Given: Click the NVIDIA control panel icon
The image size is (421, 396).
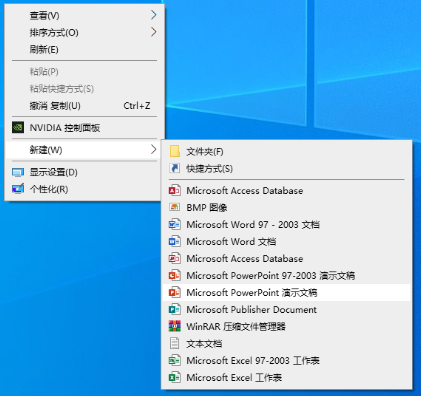Looking at the screenshot, I should point(18,127).
